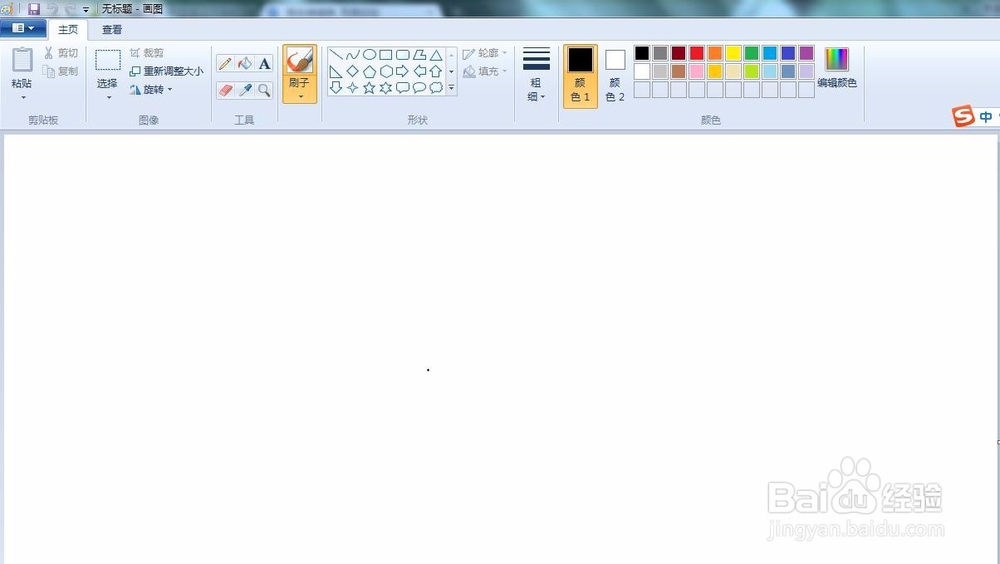
Task: Activate Color 1 (颜色 1) button
Action: coord(580,76)
